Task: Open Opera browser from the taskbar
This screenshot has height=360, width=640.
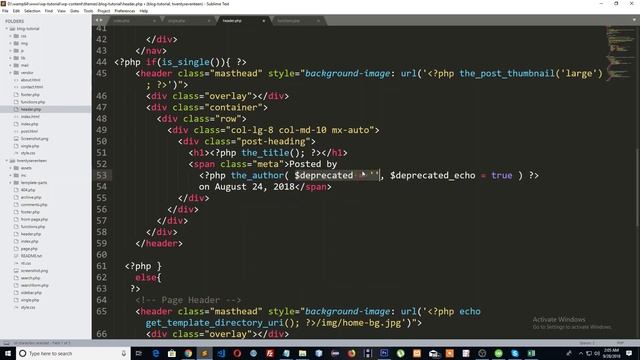Action: (x=237, y=353)
